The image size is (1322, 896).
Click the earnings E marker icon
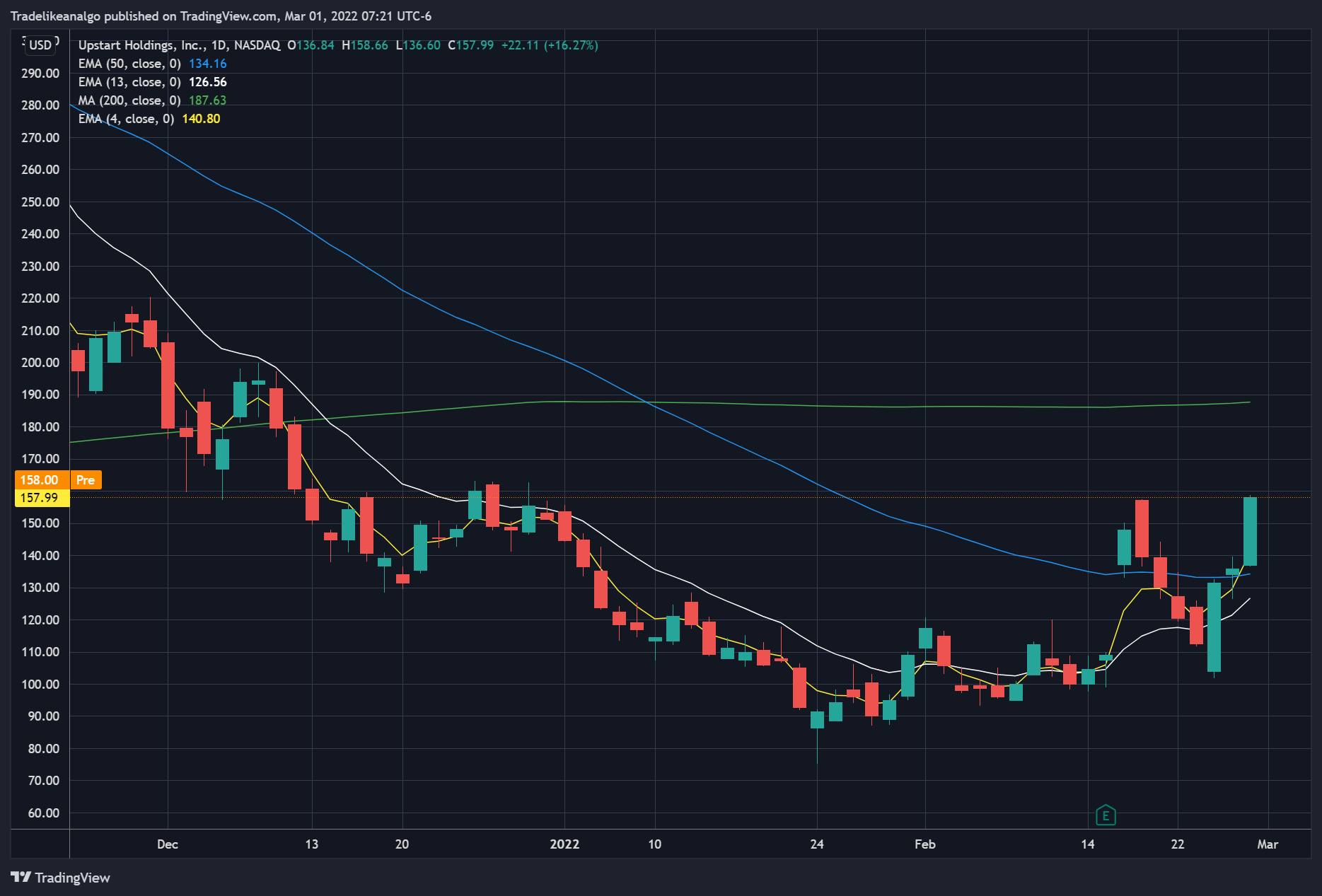click(1106, 815)
